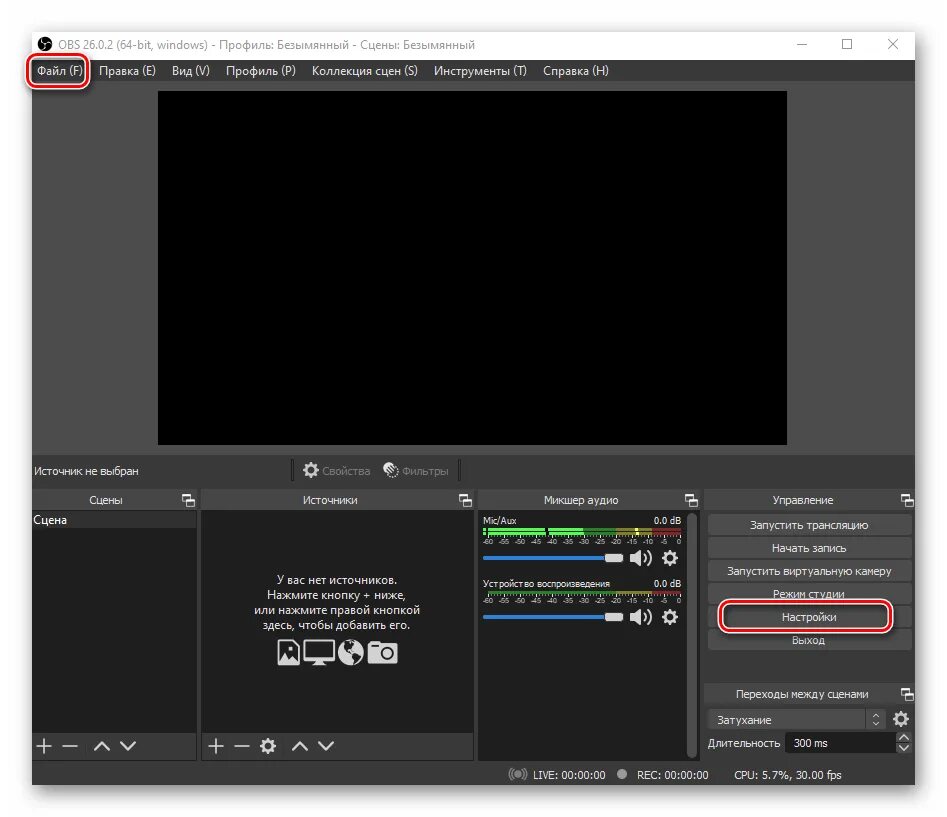
Task: Remove source with minus icon
Action: [242, 746]
